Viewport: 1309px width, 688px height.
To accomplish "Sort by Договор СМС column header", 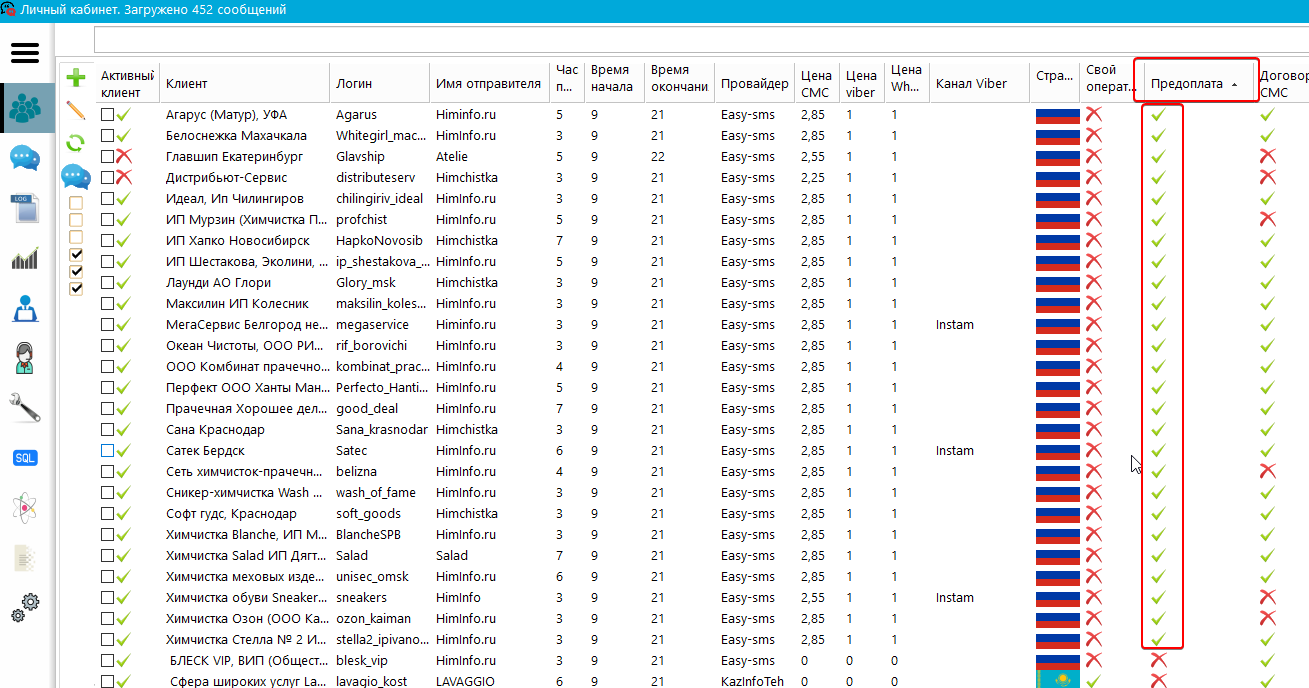I will (x=1281, y=83).
